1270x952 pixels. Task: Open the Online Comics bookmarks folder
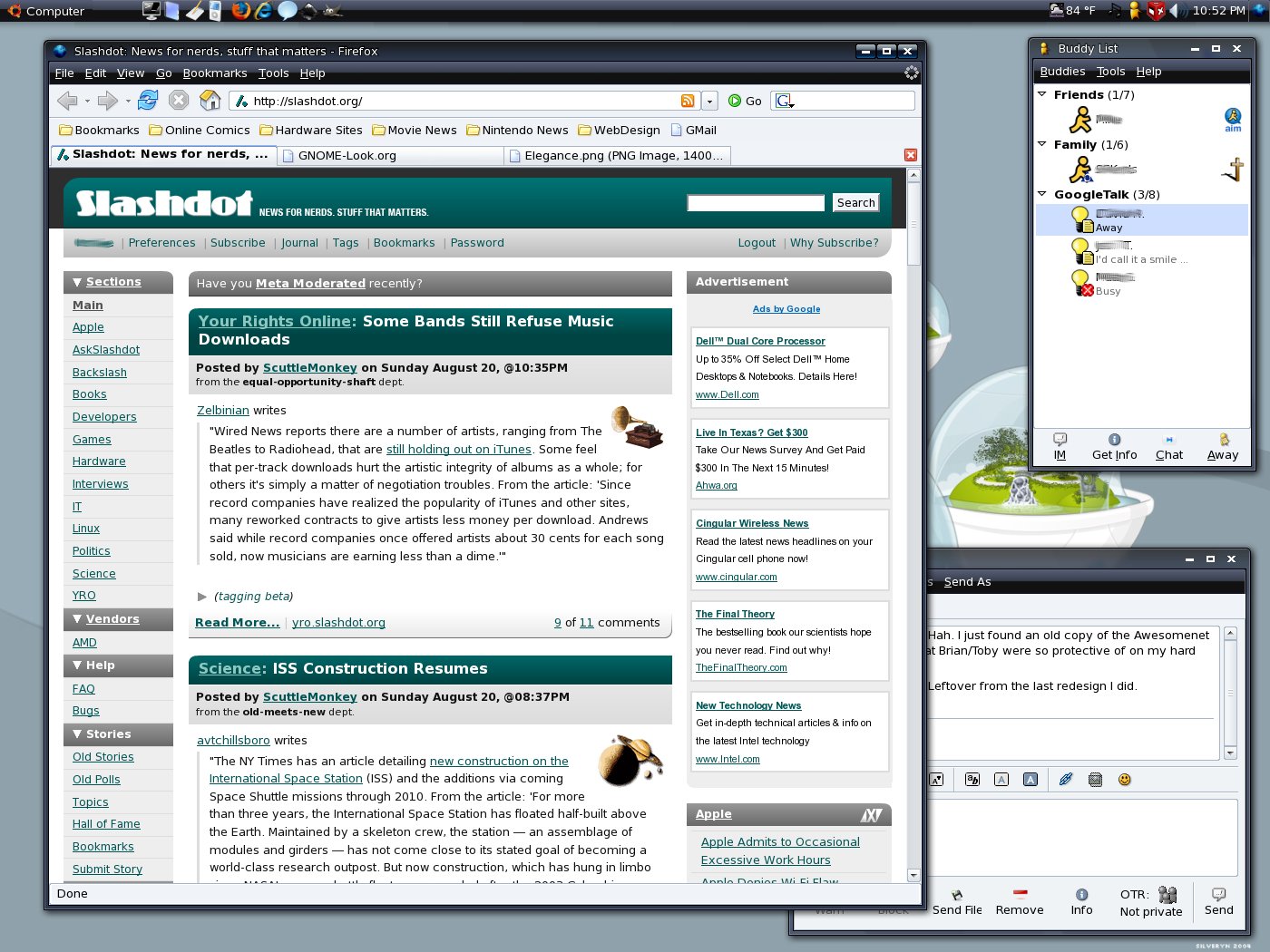pyautogui.click(x=200, y=130)
